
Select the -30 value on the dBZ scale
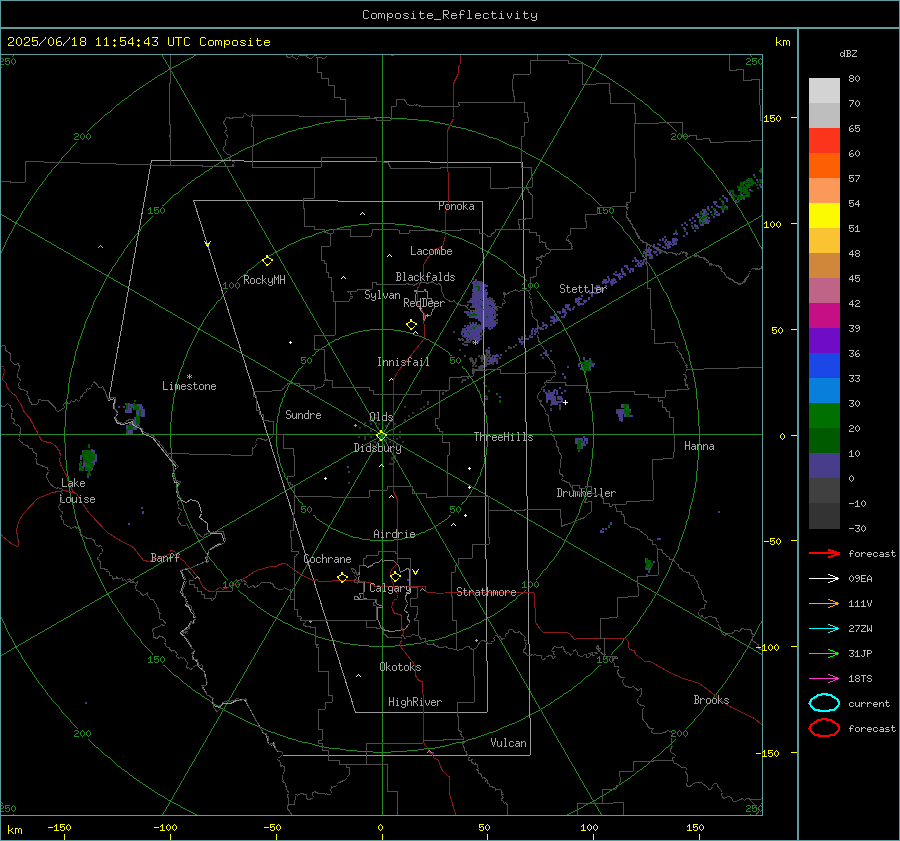[x=857, y=528]
